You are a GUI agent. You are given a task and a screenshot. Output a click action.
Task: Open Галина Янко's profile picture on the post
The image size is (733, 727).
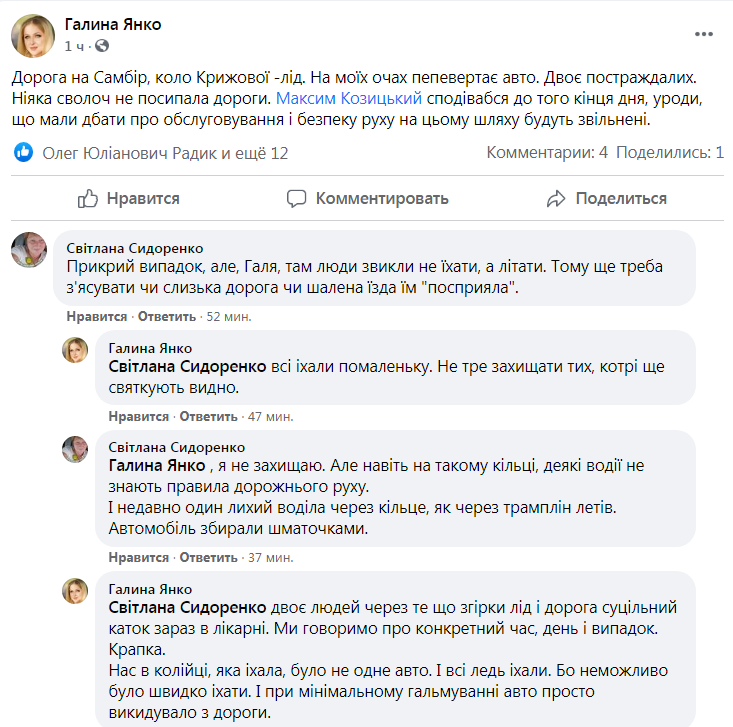(33, 35)
